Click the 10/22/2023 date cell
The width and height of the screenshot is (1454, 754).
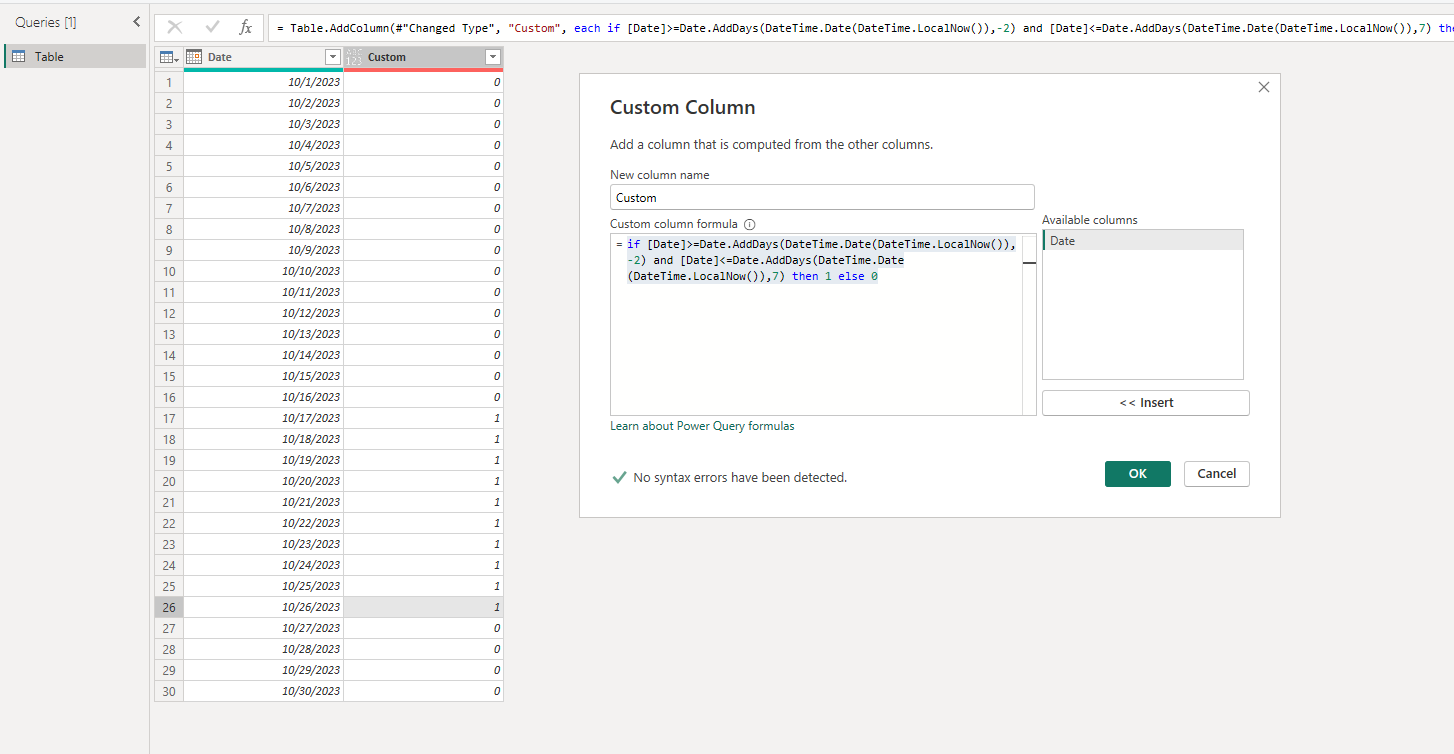click(264, 523)
